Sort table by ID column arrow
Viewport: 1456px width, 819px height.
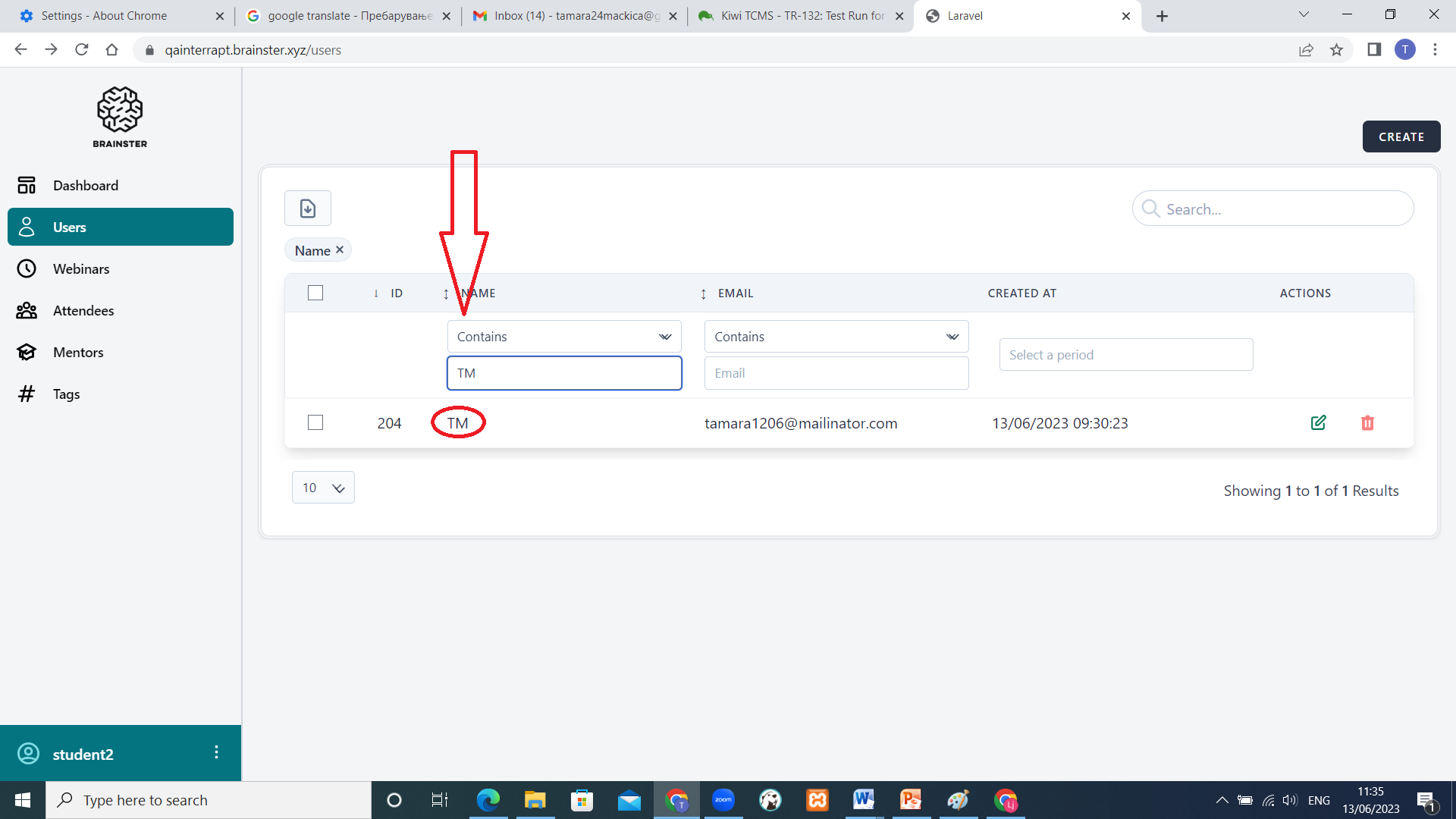[376, 293]
